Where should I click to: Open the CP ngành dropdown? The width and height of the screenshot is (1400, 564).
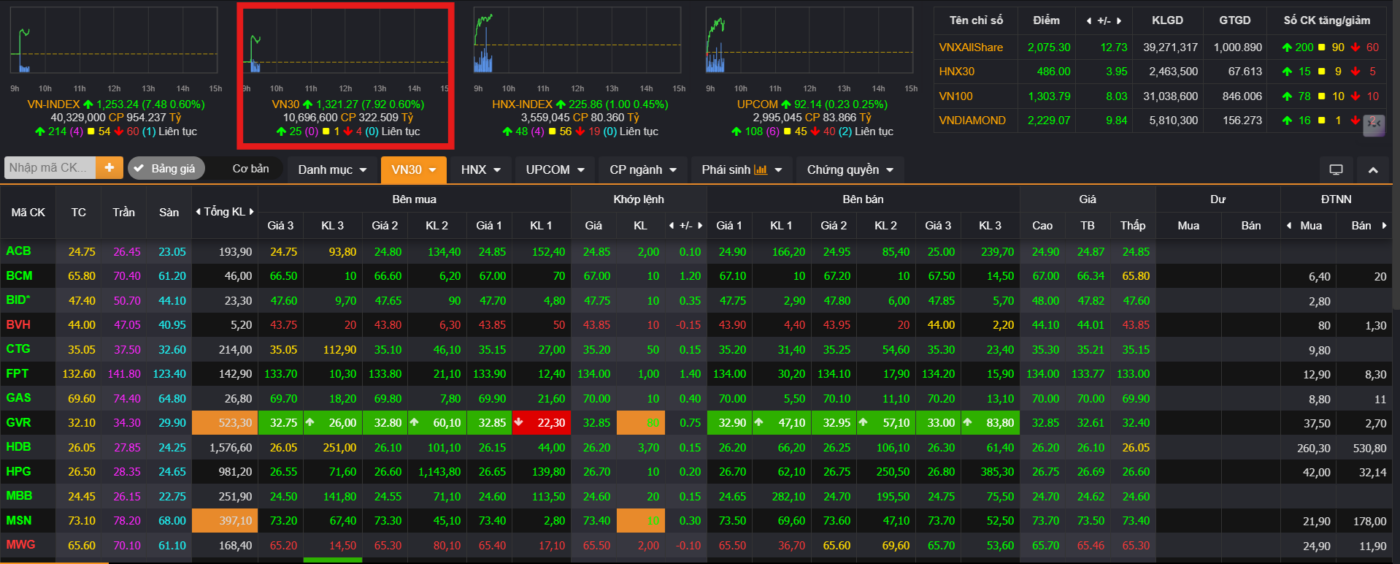click(x=643, y=169)
